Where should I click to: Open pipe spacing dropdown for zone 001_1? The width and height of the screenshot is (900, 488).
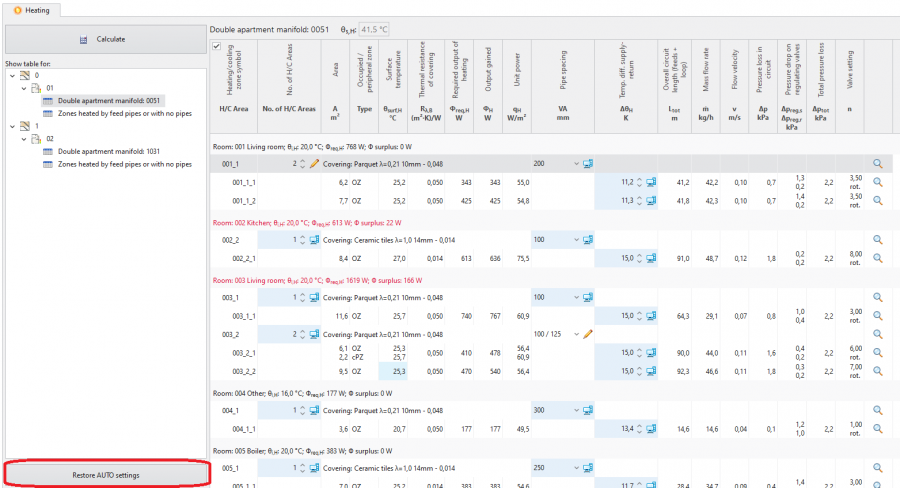pyautogui.click(x=576, y=164)
